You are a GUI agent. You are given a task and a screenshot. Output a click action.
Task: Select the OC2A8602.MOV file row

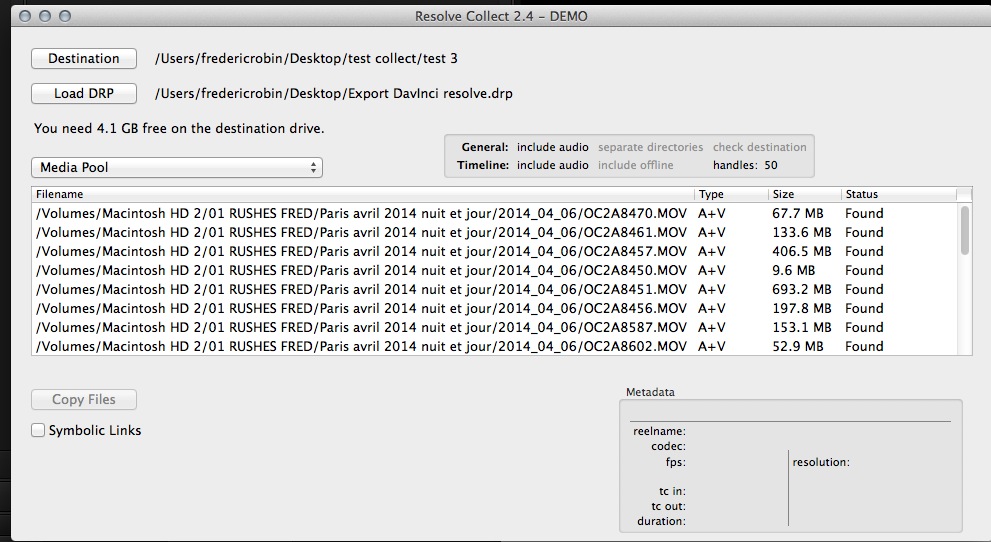(360, 346)
